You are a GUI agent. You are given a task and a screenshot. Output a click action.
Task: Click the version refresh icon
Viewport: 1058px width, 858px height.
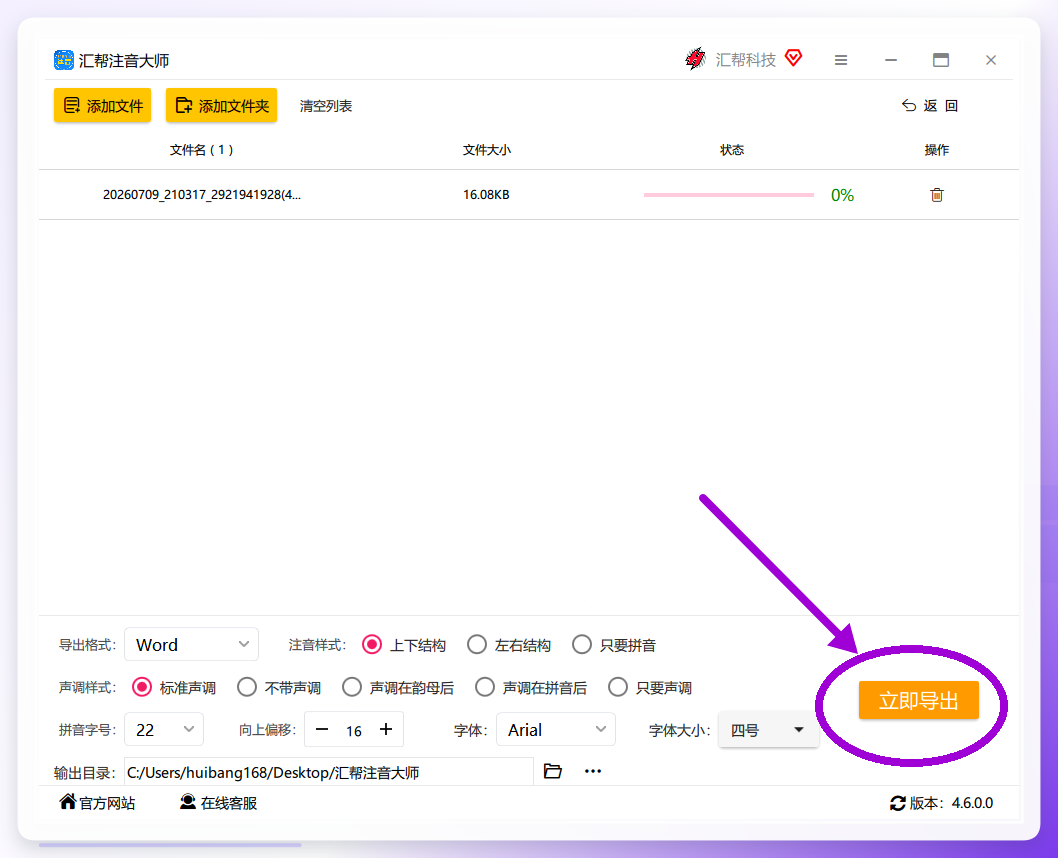click(897, 803)
